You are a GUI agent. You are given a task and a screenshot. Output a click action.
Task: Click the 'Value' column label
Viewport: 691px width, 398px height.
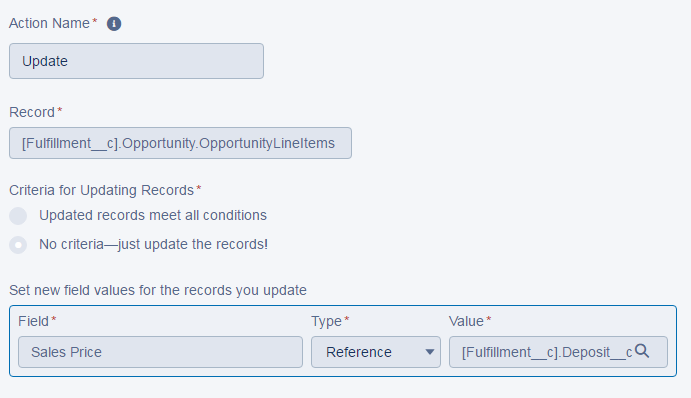(x=466, y=321)
